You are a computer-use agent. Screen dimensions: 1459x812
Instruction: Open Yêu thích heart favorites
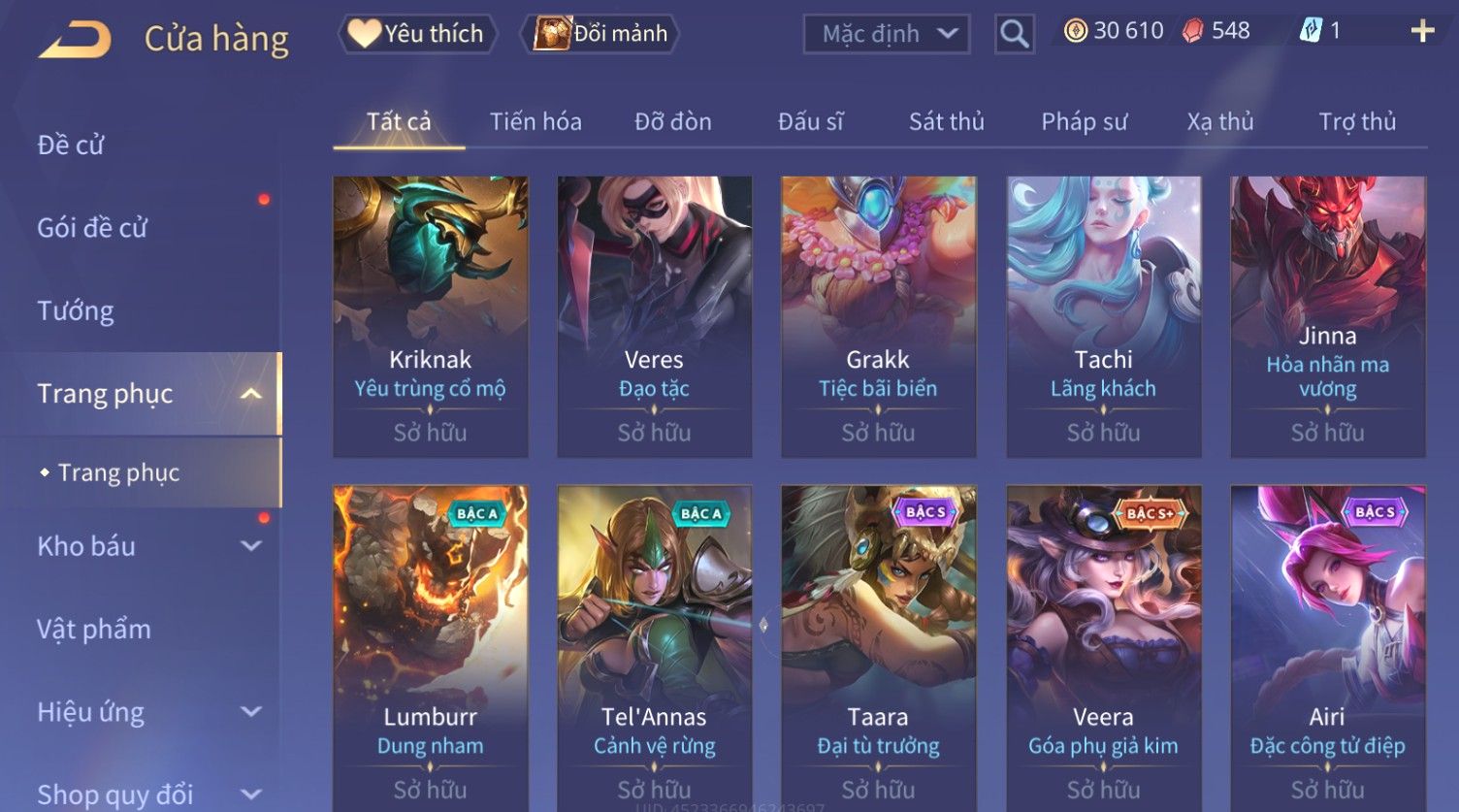coord(417,34)
